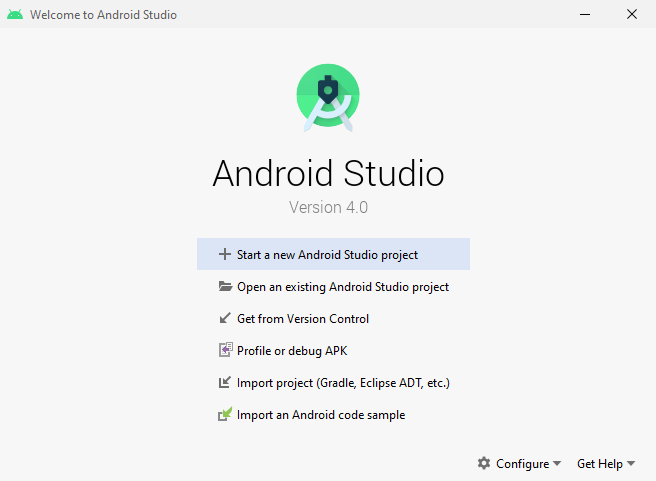
Task: Choose Import an Android code sample text
Action: point(320,415)
